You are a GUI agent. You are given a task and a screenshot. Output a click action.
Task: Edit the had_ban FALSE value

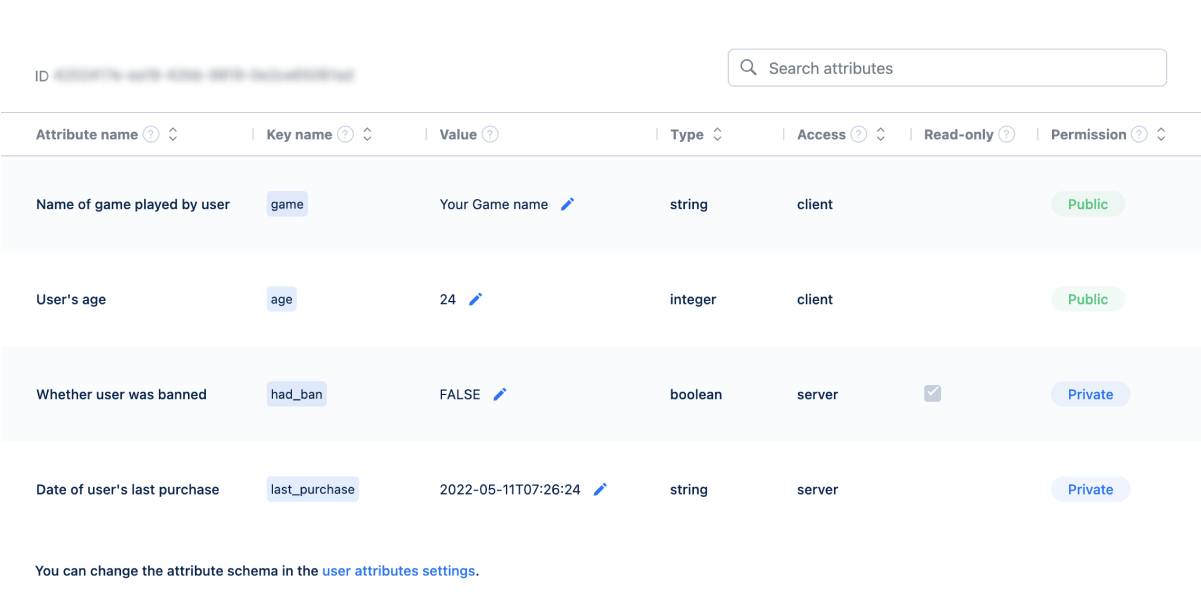500,394
